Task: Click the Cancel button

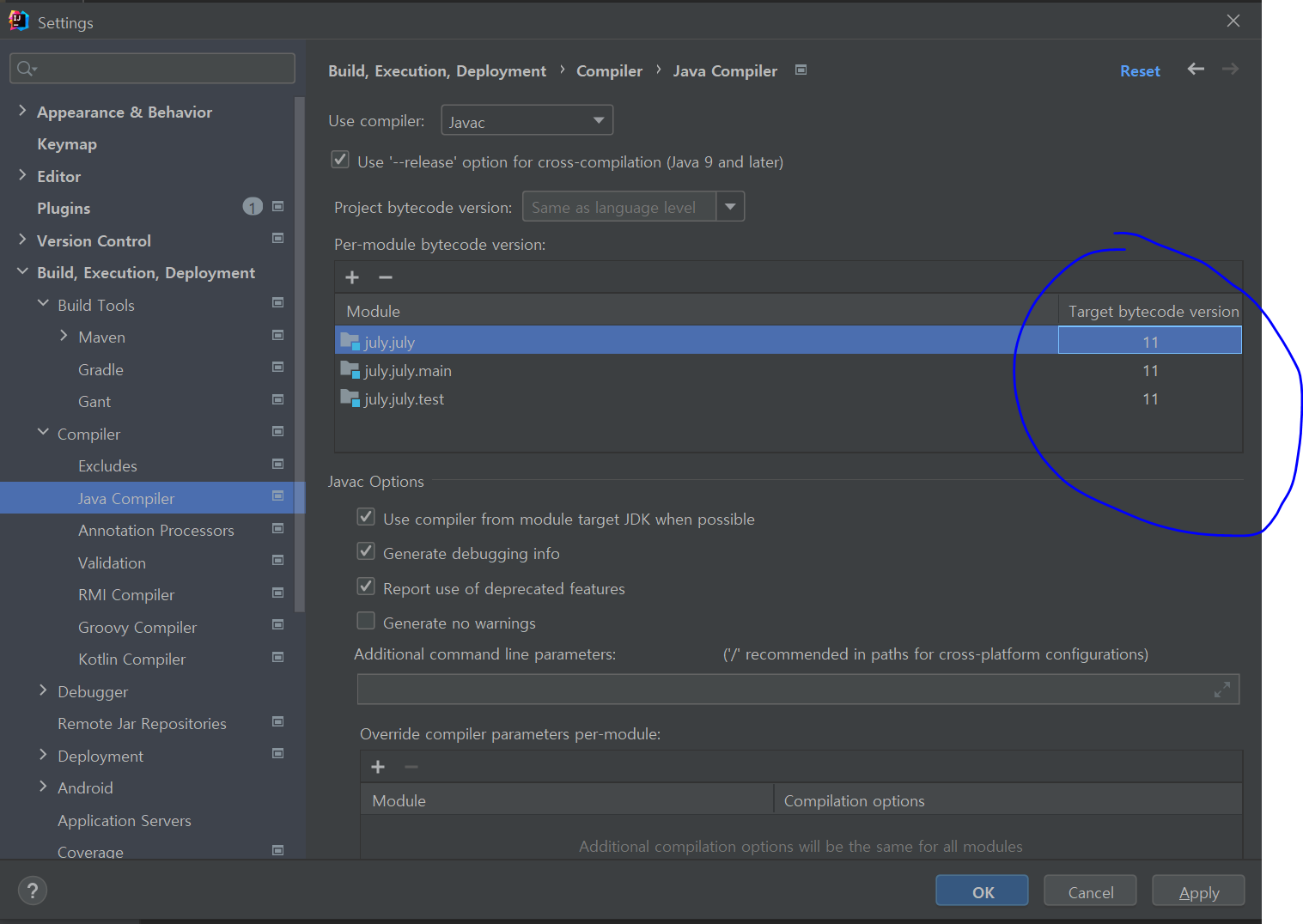Action: point(1090,891)
